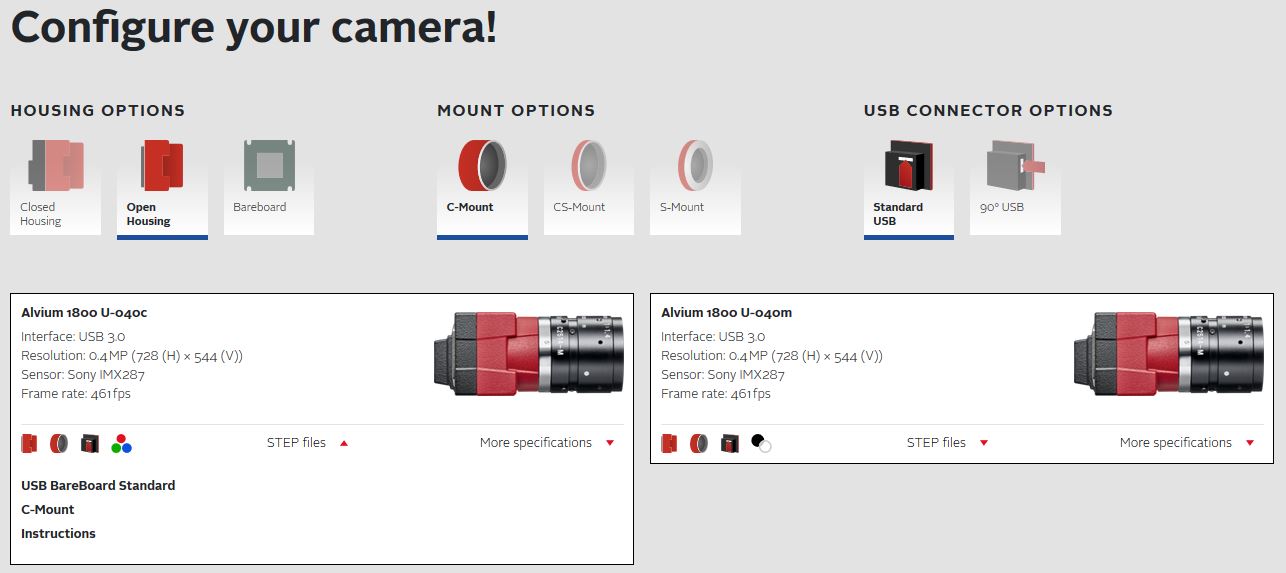1286x573 pixels.
Task: Select the CS-Mount option
Action: tap(589, 186)
